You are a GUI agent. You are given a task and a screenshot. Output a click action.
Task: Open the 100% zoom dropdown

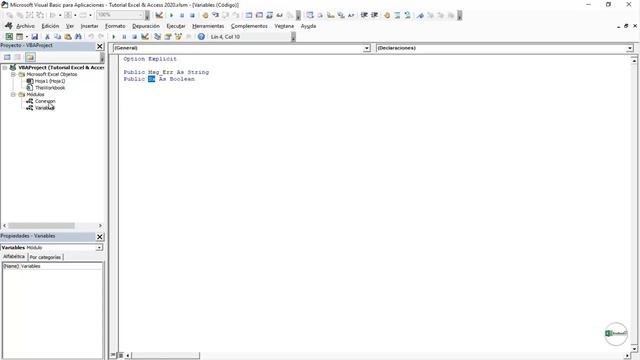pyautogui.click(x=141, y=15)
